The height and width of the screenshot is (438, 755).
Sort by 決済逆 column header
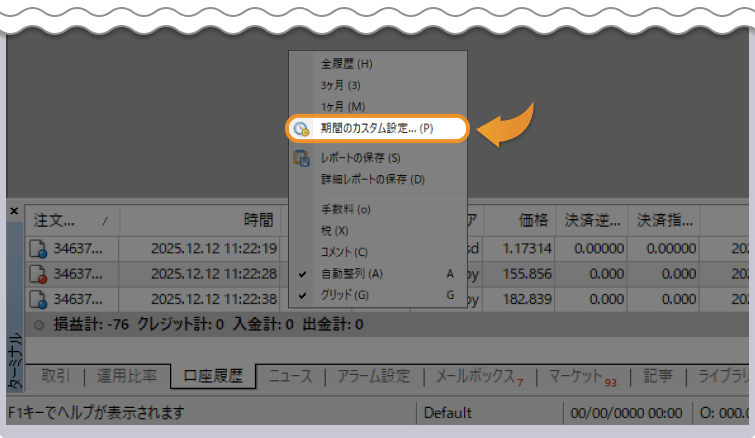coord(592,220)
